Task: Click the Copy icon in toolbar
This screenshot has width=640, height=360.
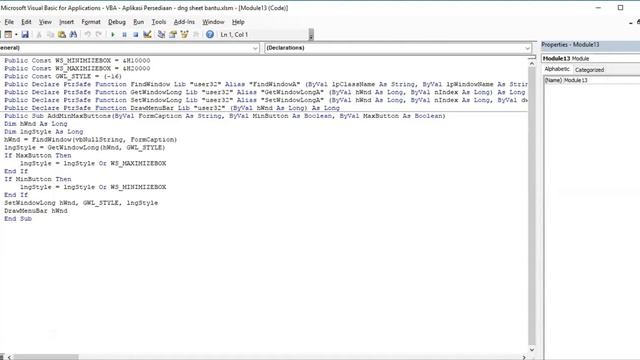Action: tap(50, 35)
